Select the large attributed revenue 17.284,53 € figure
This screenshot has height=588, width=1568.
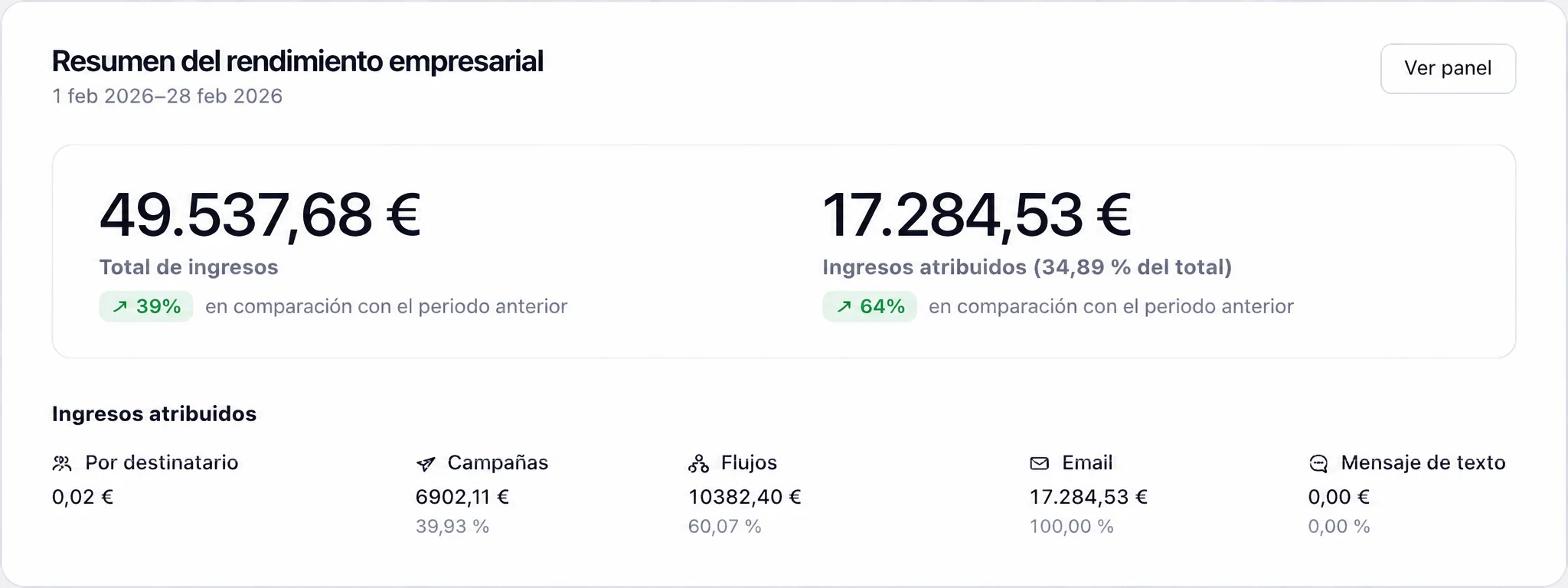click(977, 215)
